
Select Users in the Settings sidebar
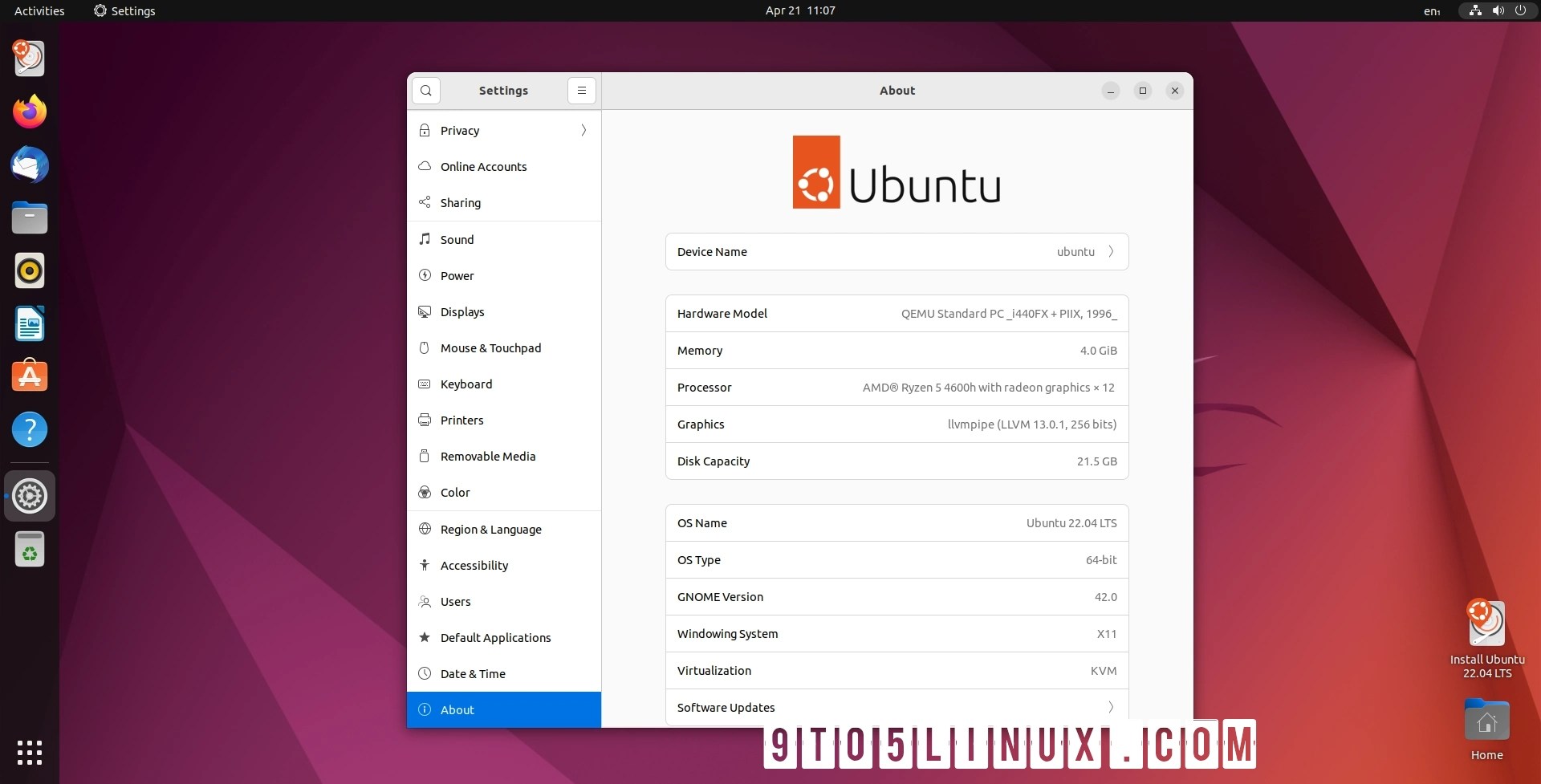coord(455,601)
